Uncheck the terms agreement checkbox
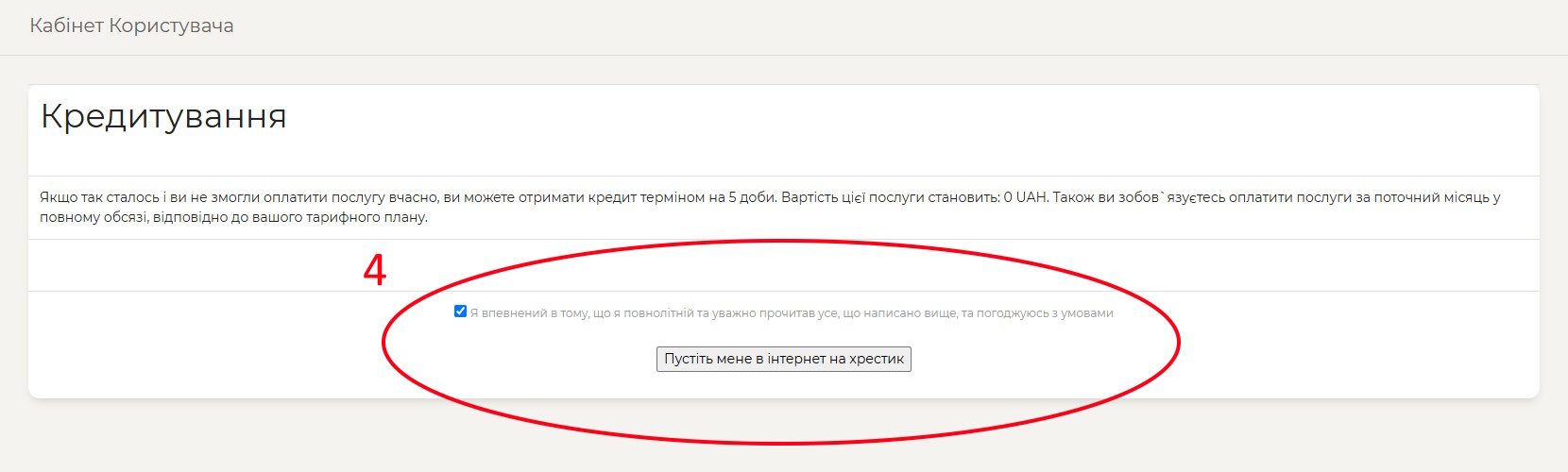The height and width of the screenshot is (472, 1568). click(x=460, y=312)
